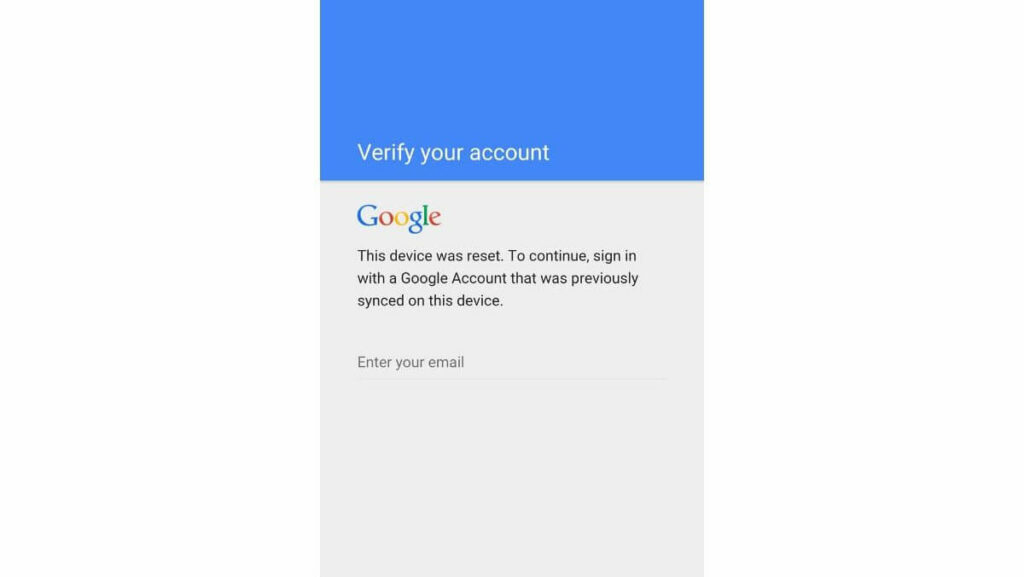Click the underline beneath the email field

(511, 379)
